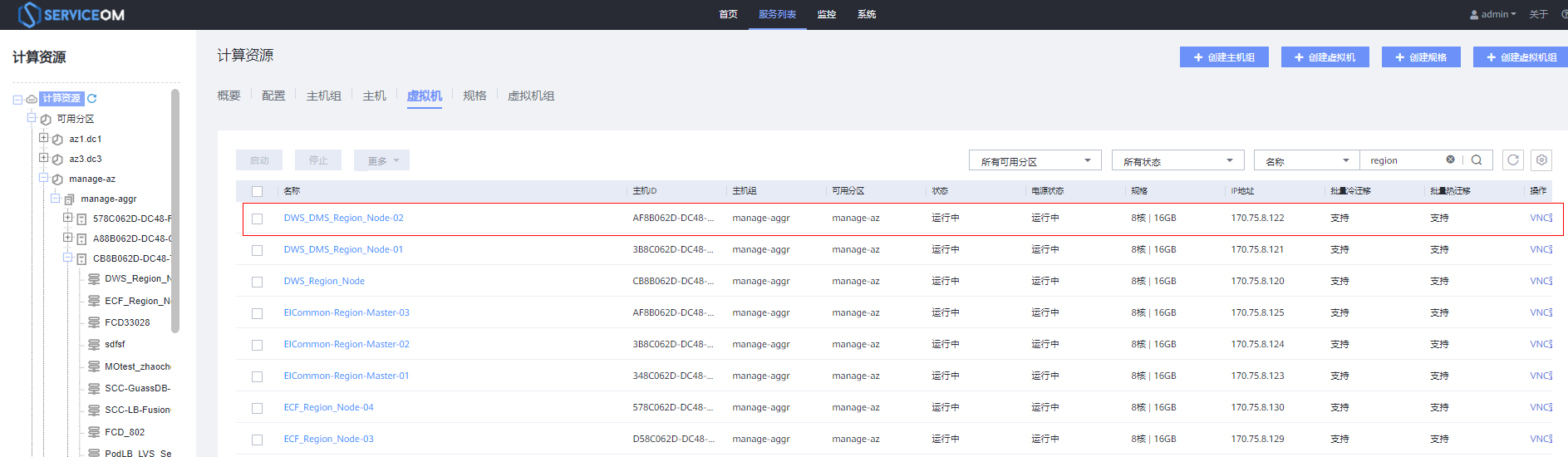The width and height of the screenshot is (1568, 457).
Task: Click the FCD_802 VM icon in tree
Action: [x=94, y=432]
